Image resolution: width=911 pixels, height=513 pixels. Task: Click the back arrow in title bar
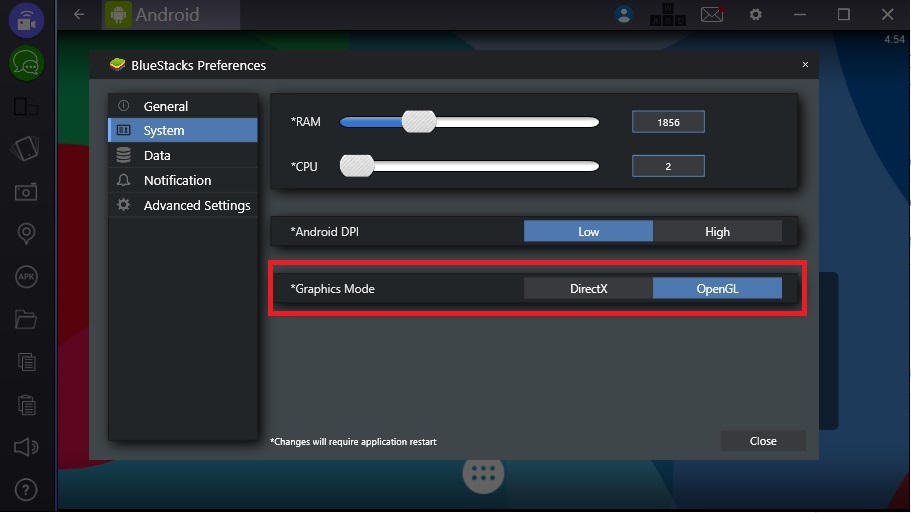[79, 15]
